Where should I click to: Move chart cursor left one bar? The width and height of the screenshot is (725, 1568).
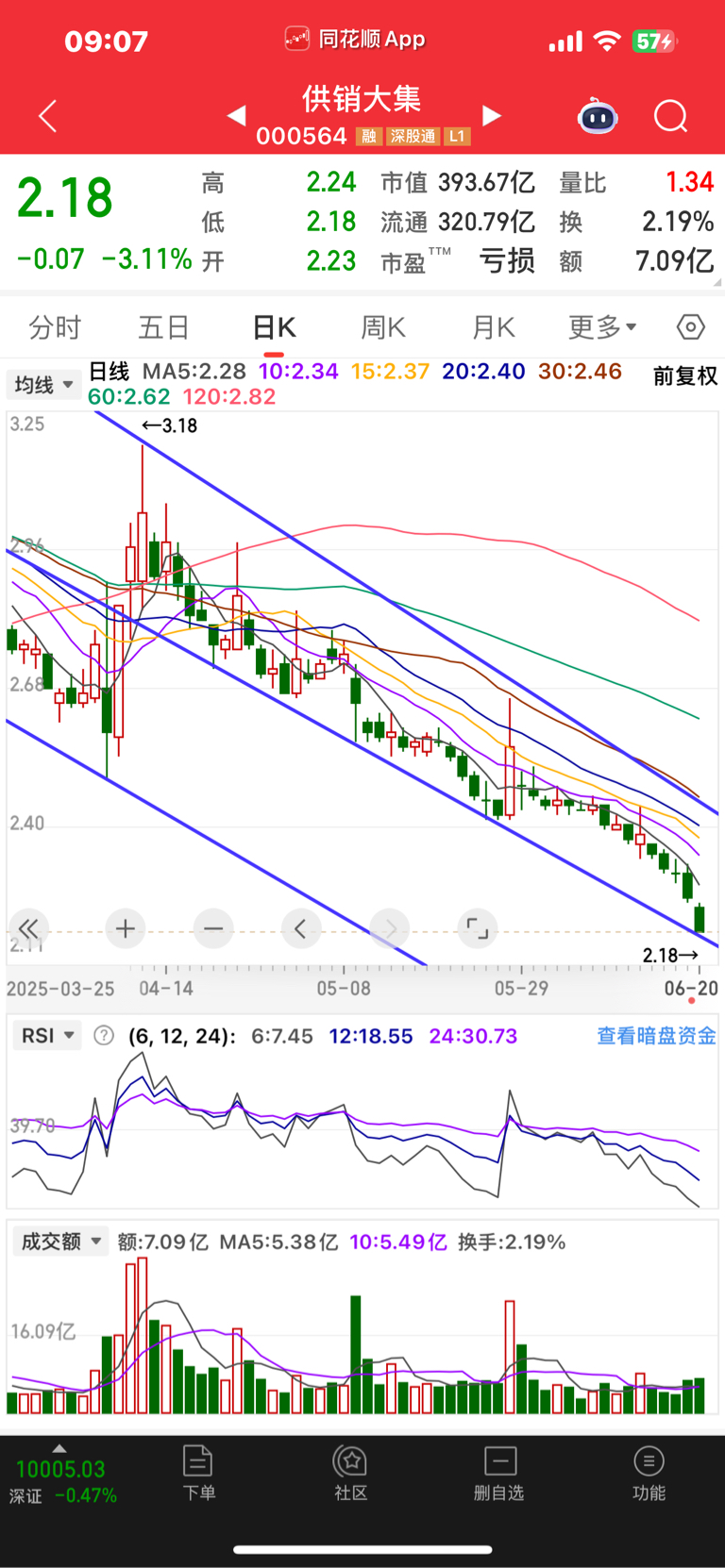coord(300,929)
